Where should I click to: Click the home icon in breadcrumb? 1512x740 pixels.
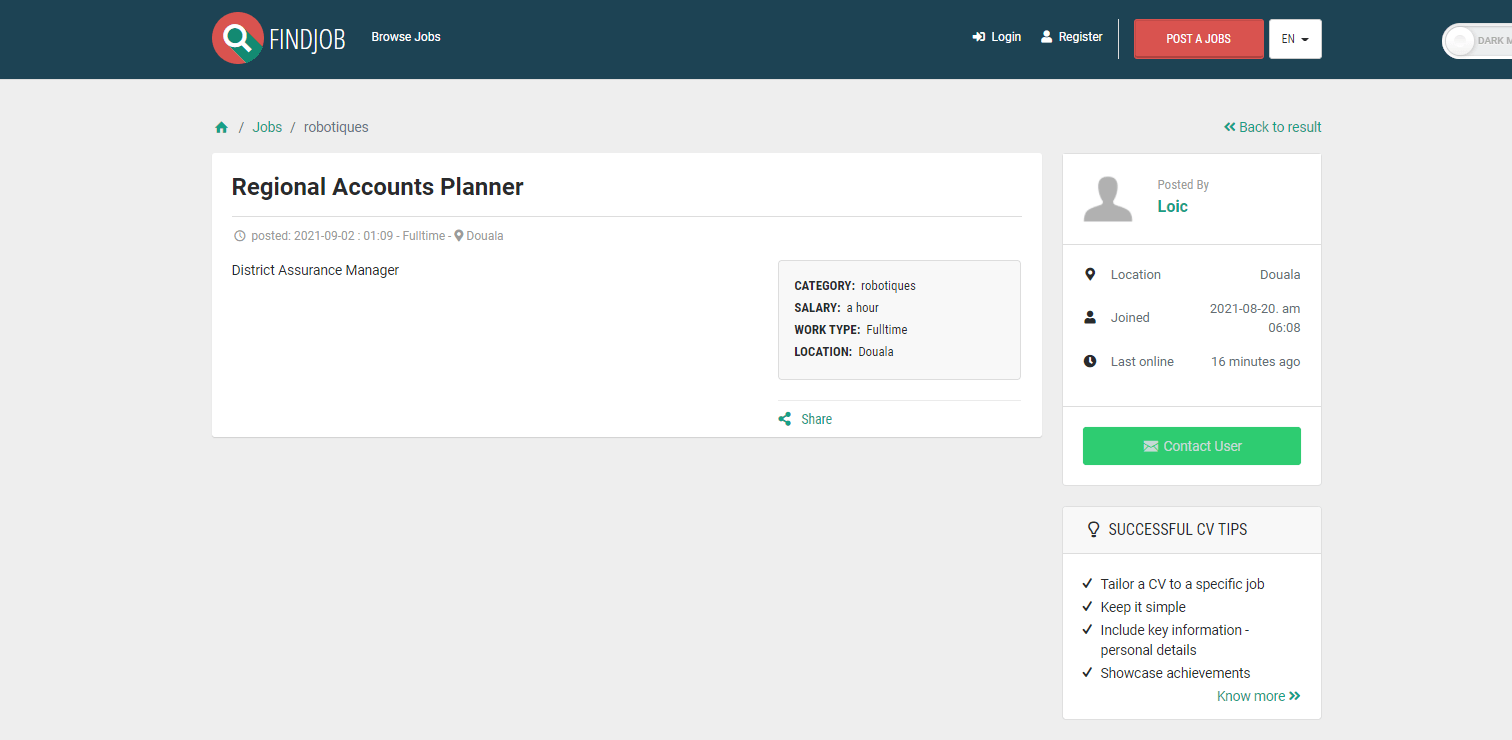pos(221,128)
